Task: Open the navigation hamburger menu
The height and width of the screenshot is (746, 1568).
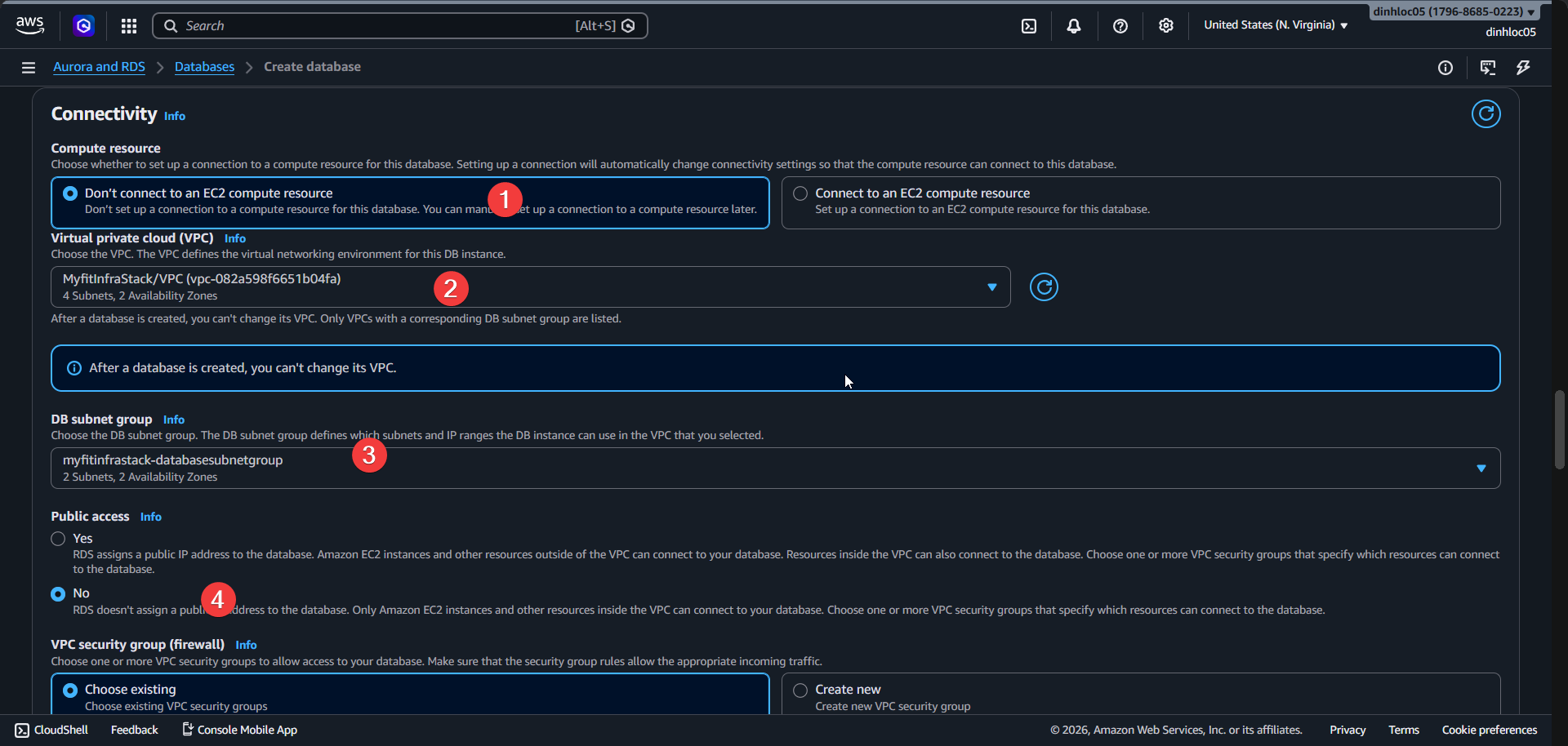Action: (x=28, y=67)
